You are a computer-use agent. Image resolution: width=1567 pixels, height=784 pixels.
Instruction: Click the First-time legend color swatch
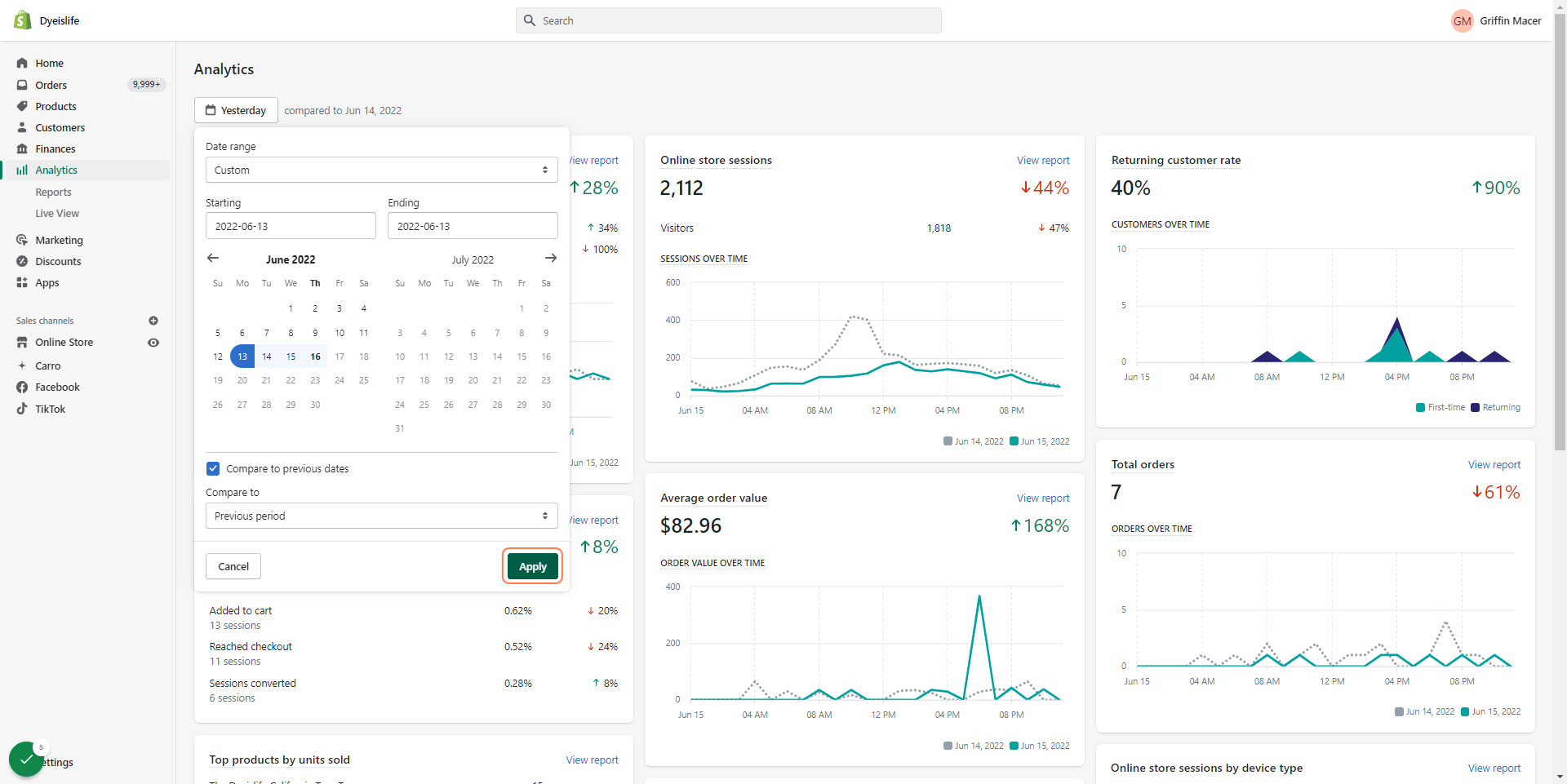1420,407
